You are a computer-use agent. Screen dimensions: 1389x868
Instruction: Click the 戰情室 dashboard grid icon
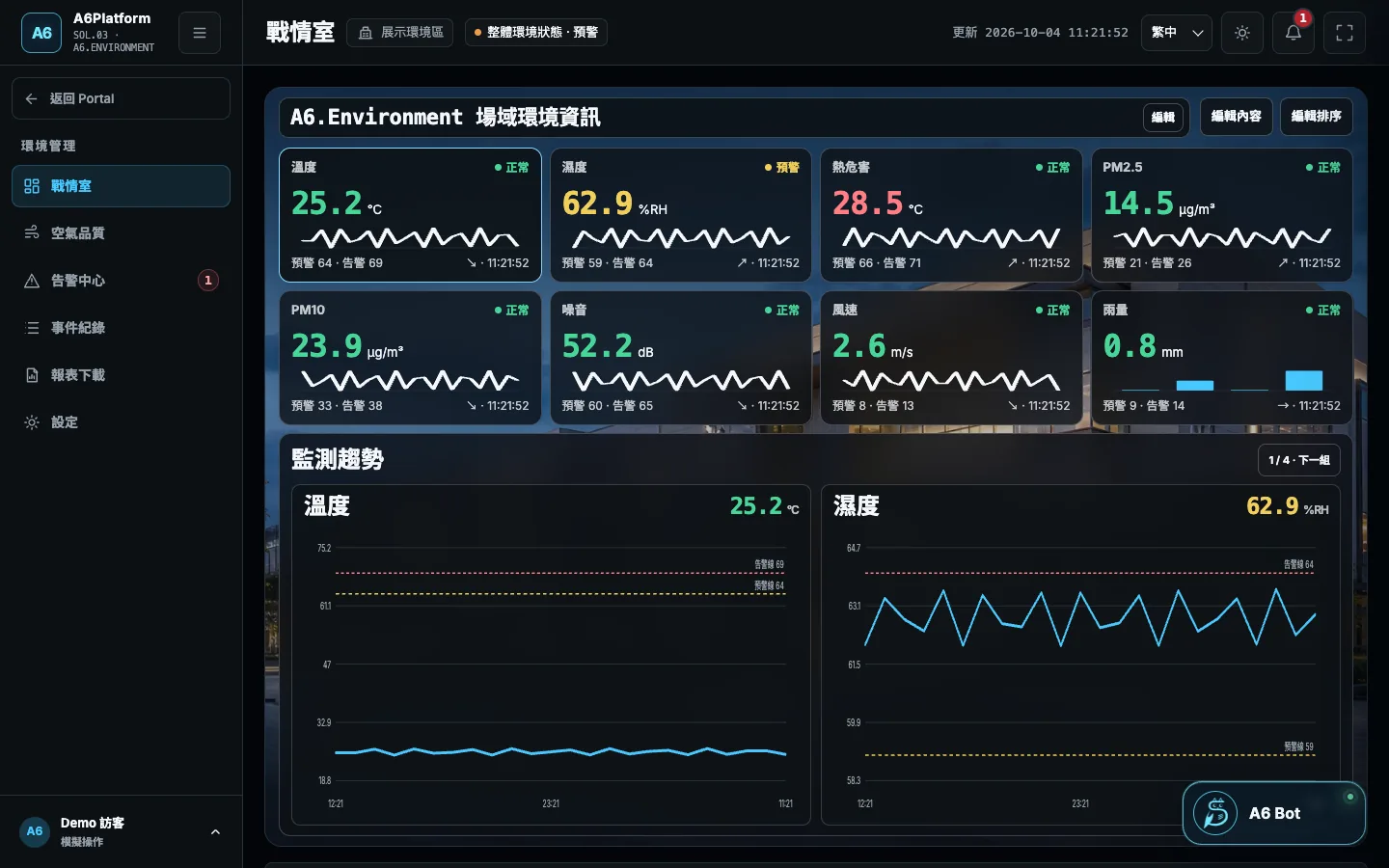[32, 186]
